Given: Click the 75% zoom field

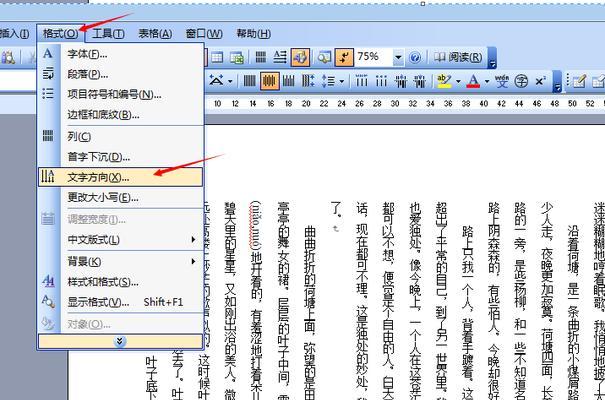Looking at the screenshot, I should [374, 57].
